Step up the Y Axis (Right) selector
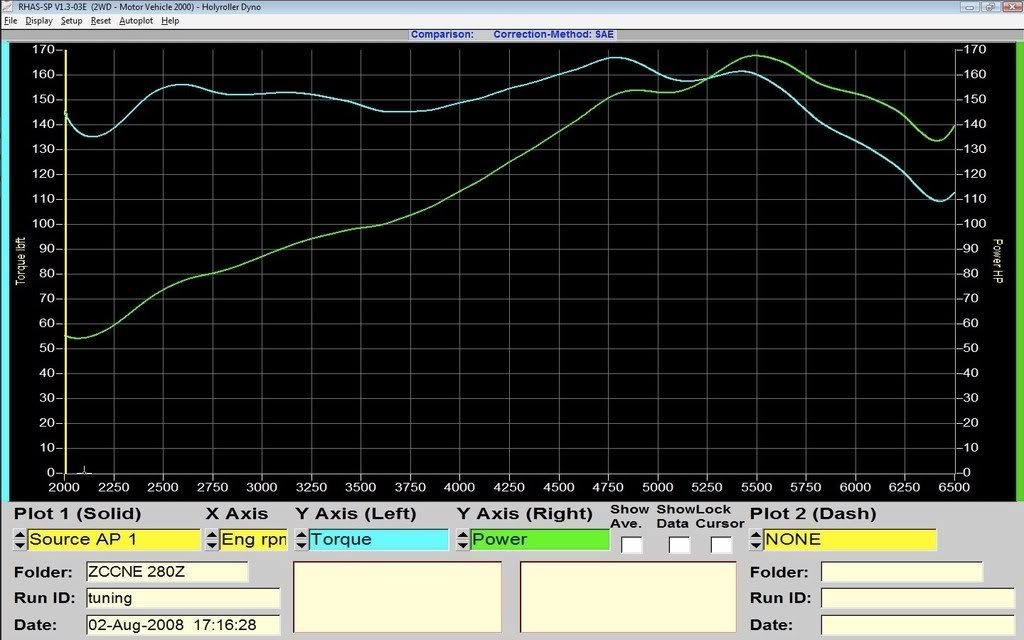This screenshot has width=1024, height=640. [463, 534]
